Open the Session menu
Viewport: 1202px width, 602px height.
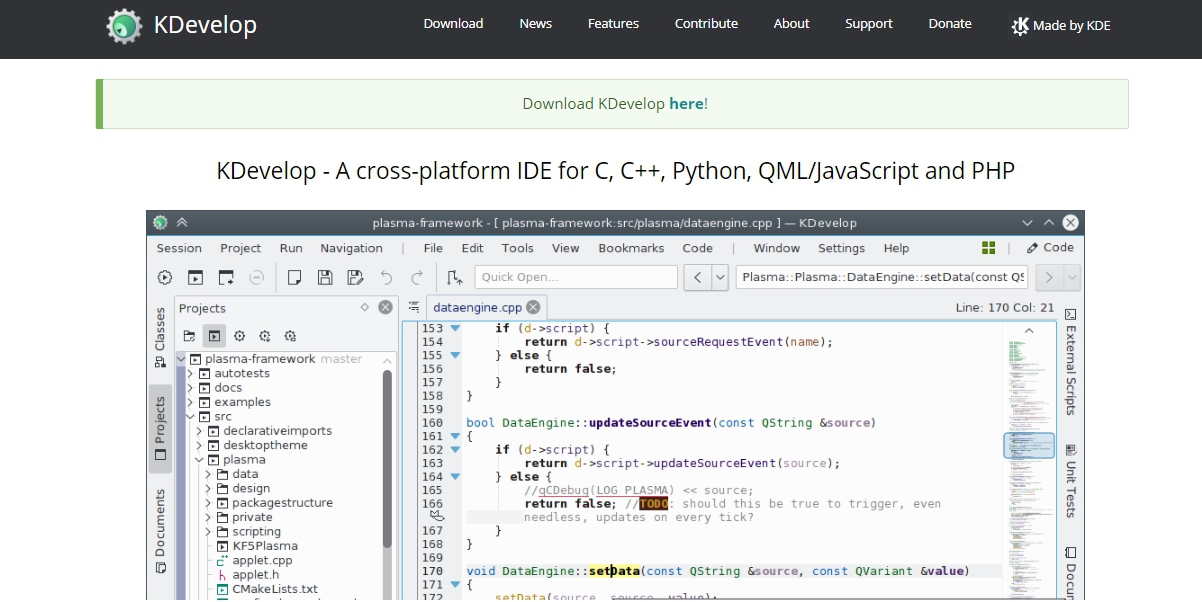(179, 248)
